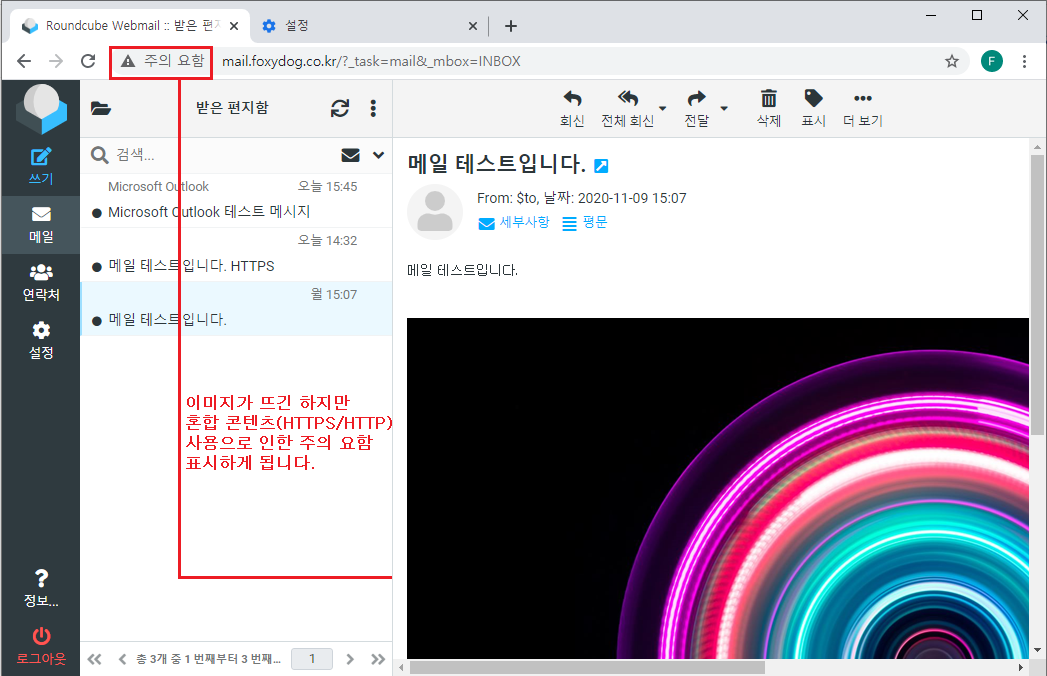Open the 메일 테스트입니다. HTTPS message
1047x676 pixels.
tap(236, 255)
